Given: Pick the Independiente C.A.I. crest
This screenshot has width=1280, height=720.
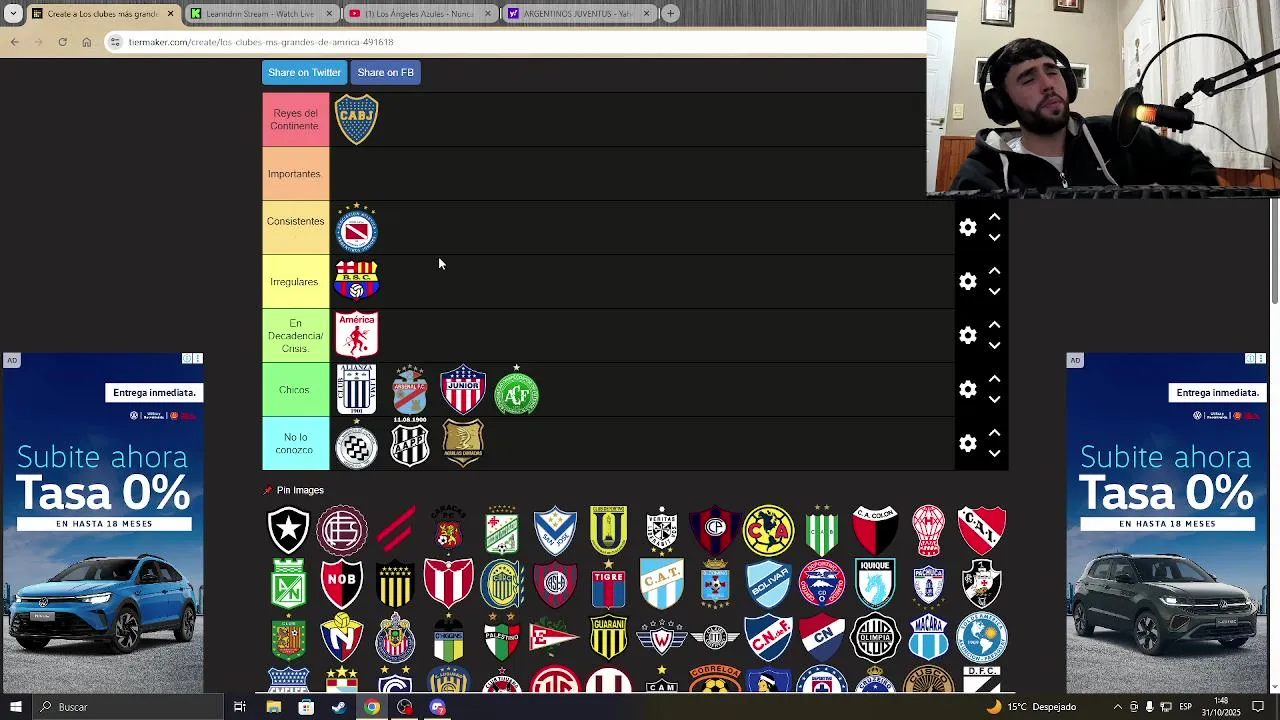Looking at the screenshot, I should tap(982, 530).
